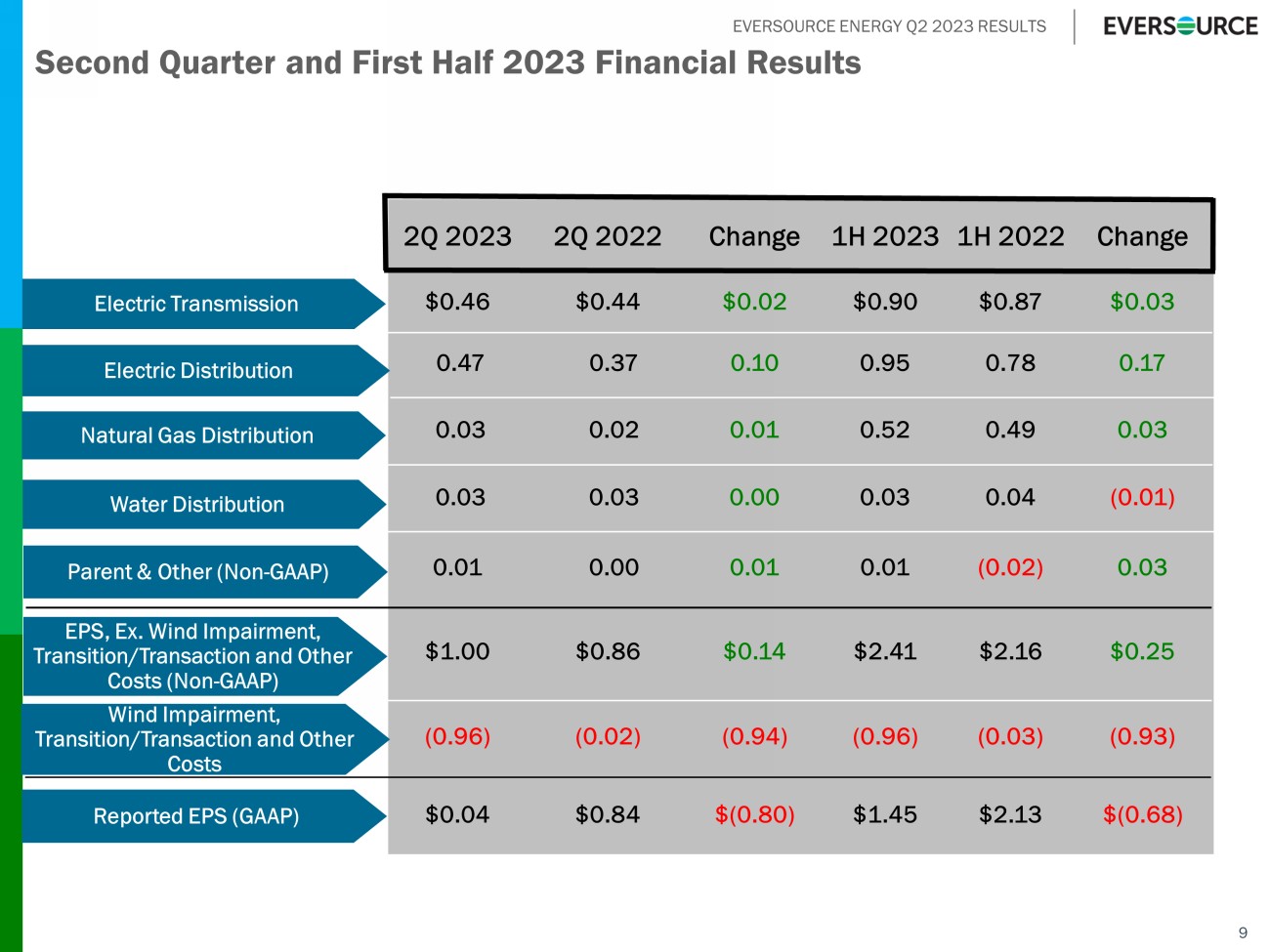Pick Natural Gas Distribution 1H 2023 value '0.52'
Viewport: 1270px width, 952px height.
[885, 430]
